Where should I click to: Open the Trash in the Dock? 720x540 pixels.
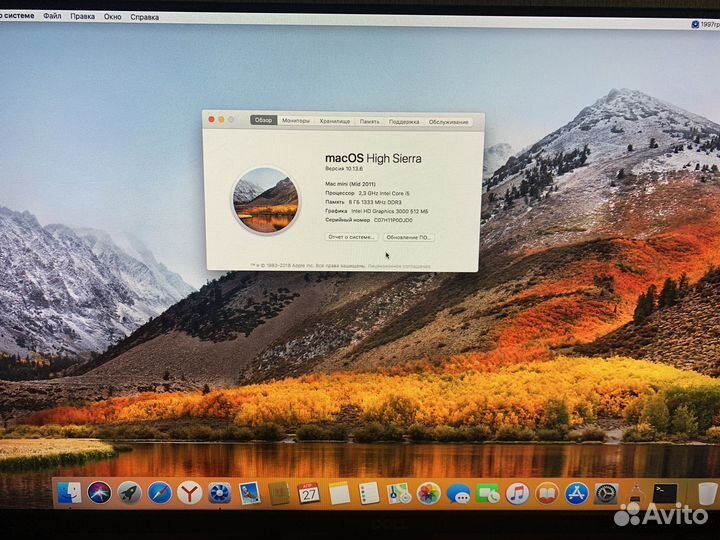[x=707, y=494]
